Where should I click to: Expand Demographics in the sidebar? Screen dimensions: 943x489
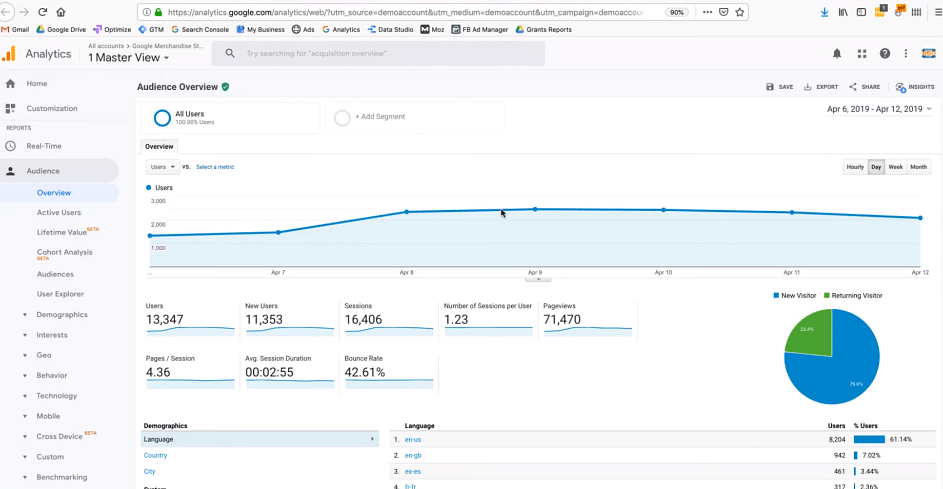[62, 315]
